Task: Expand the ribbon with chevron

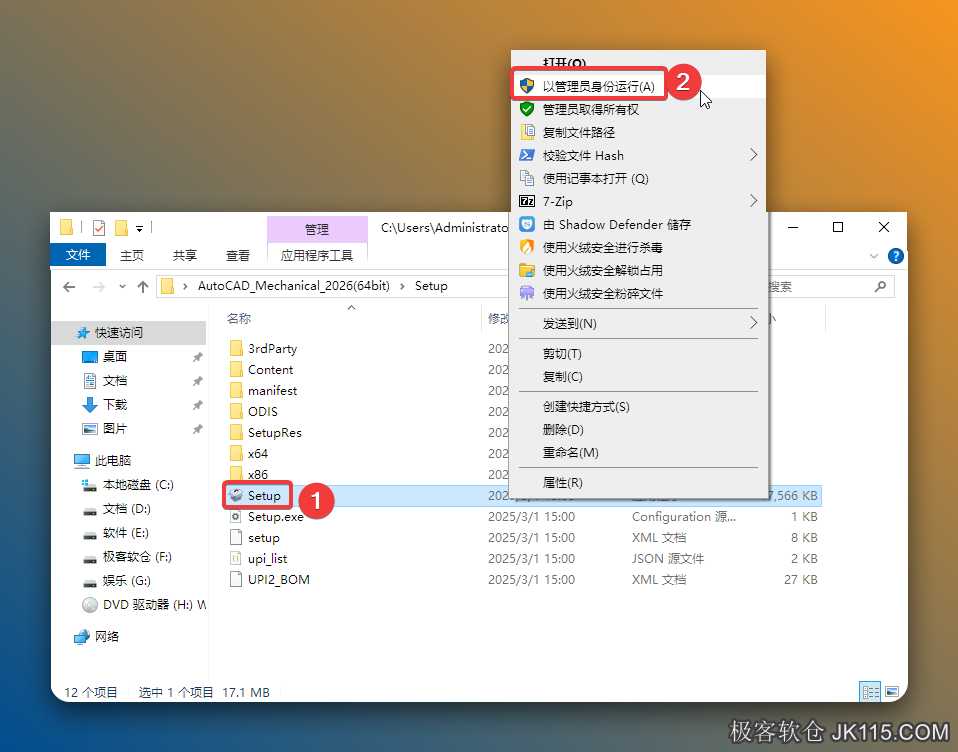Action: (874, 256)
